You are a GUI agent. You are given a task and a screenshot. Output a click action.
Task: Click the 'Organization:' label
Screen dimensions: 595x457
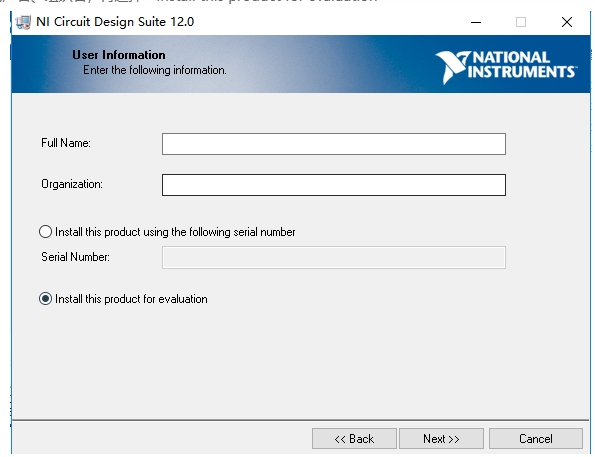click(x=72, y=184)
